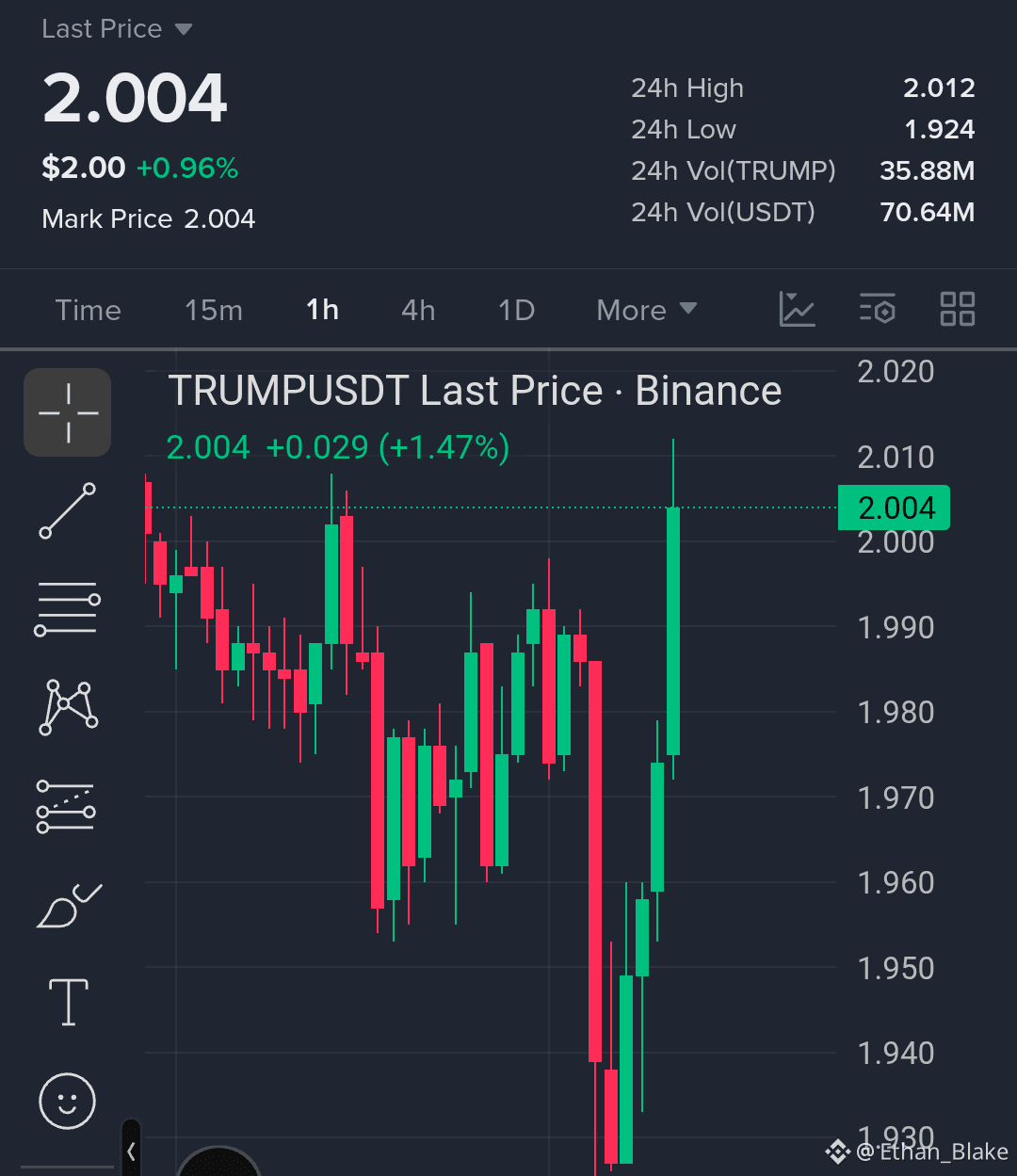Switch to the 15m timeframe
Viewport: 1017px width, 1176px height.
pos(214,310)
